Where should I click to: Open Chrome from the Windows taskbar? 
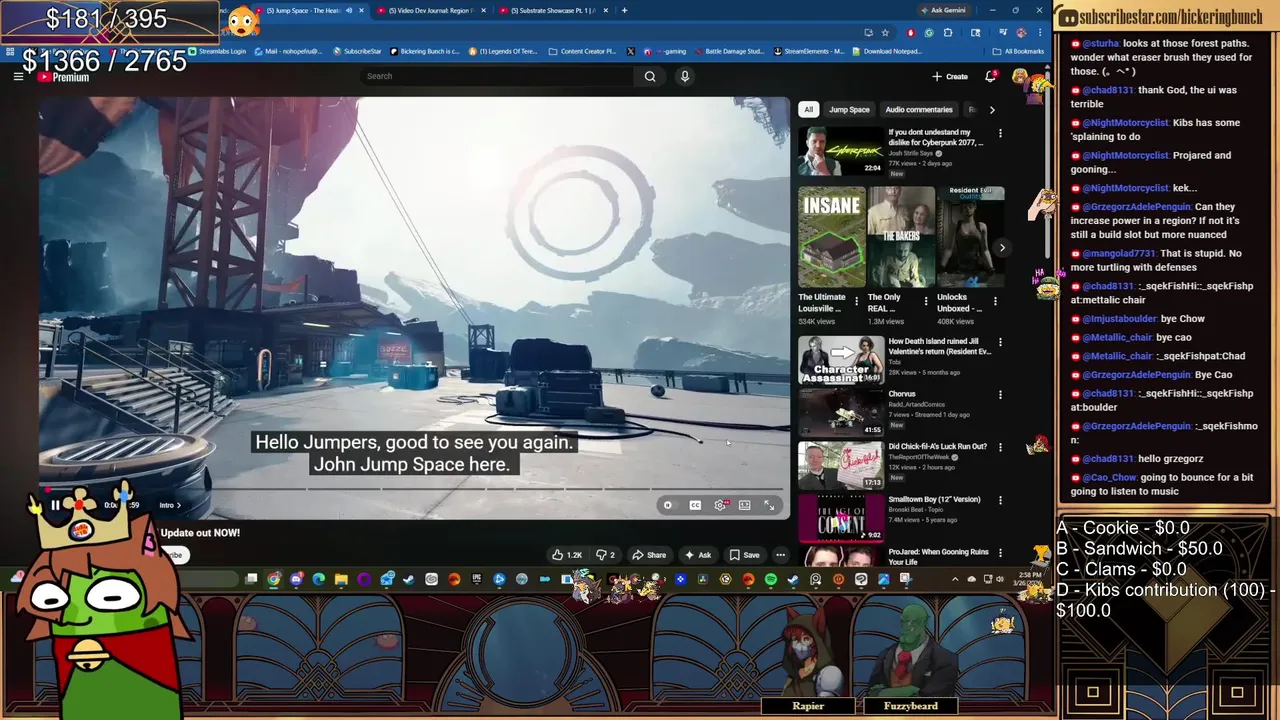[x=274, y=579]
